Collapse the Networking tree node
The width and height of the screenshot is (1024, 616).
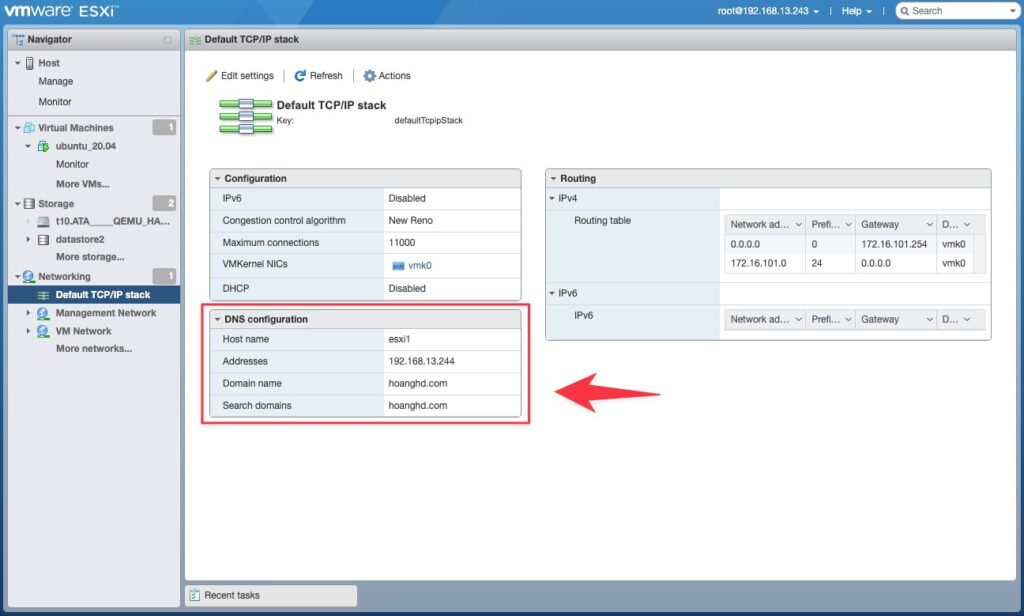[18, 277]
